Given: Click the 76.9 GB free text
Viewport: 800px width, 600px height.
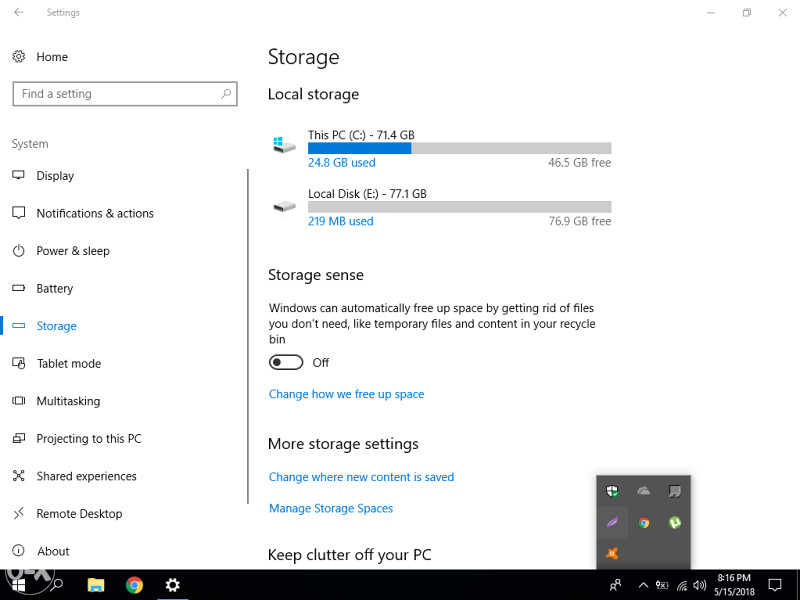Looking at the screenshot, I should pyautogui.click(x=580, y=221).
